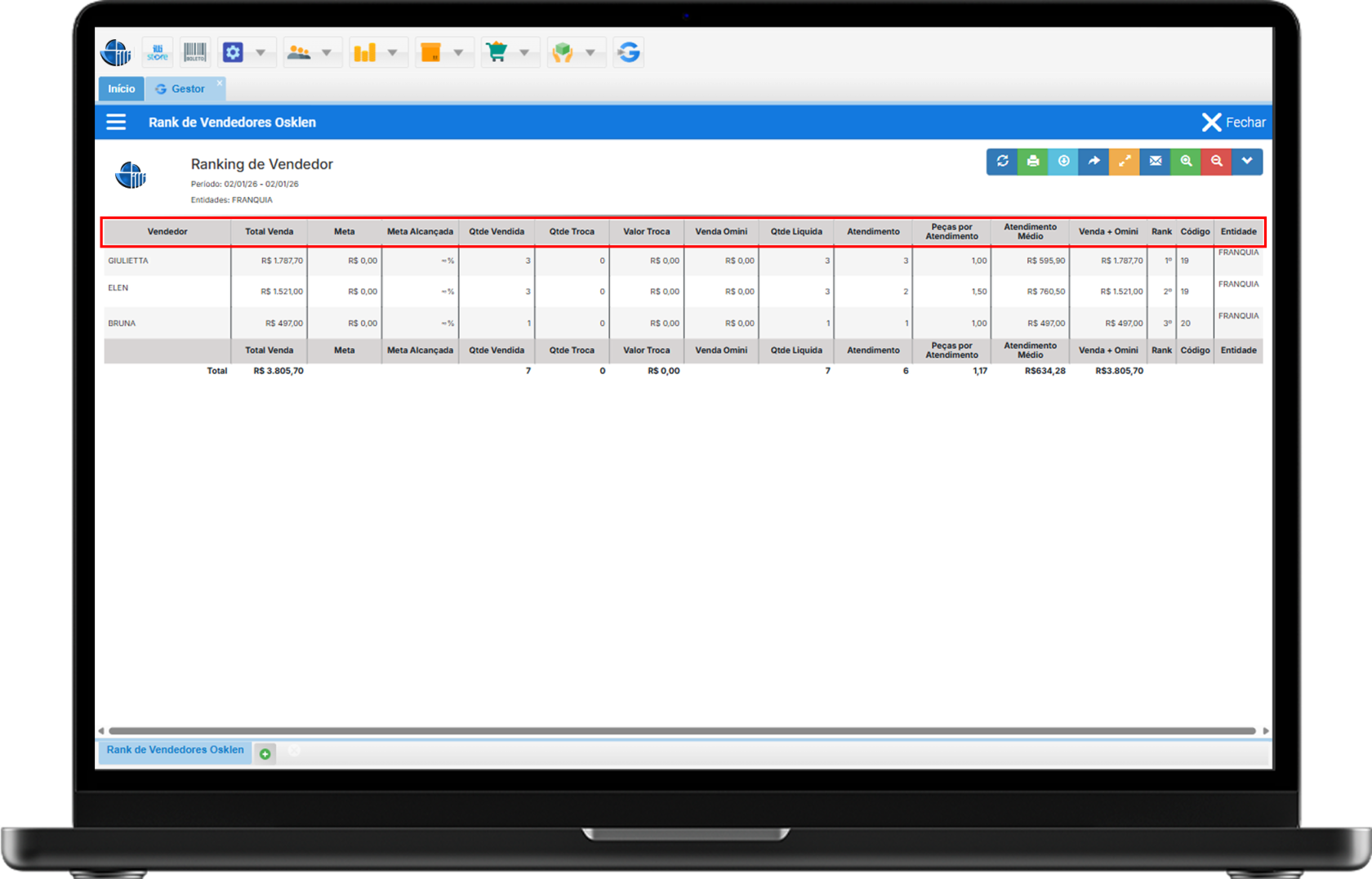
Task: Open the illi store icon
Action: [158, 53]
